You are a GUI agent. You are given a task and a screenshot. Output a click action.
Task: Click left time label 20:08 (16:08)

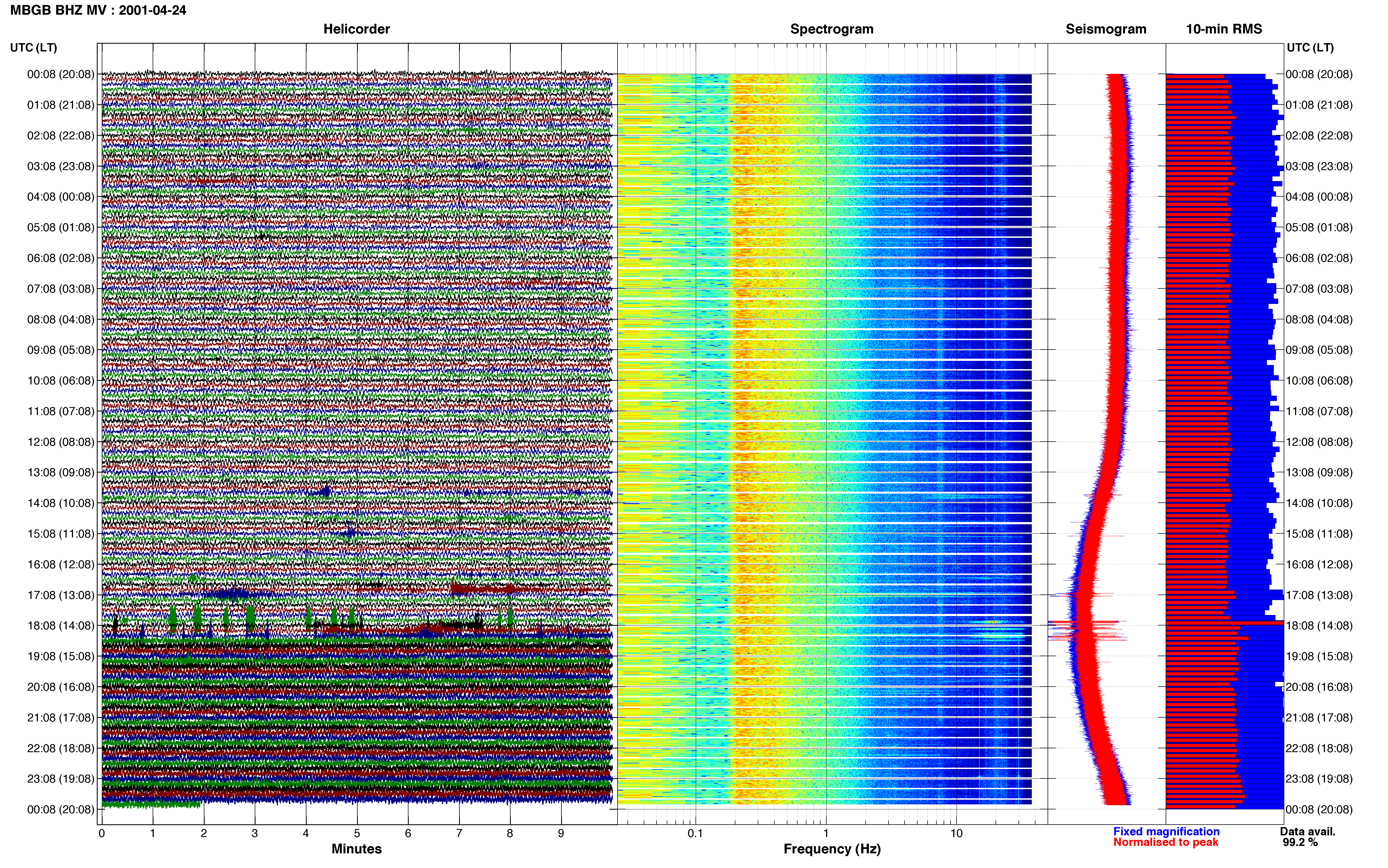pyautogui.click(x=60, y=687)
